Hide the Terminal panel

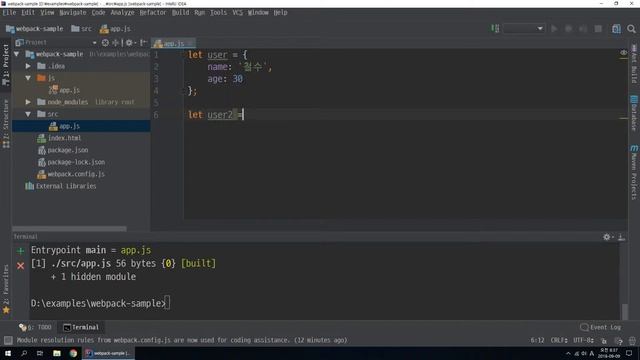click(621, 237)
